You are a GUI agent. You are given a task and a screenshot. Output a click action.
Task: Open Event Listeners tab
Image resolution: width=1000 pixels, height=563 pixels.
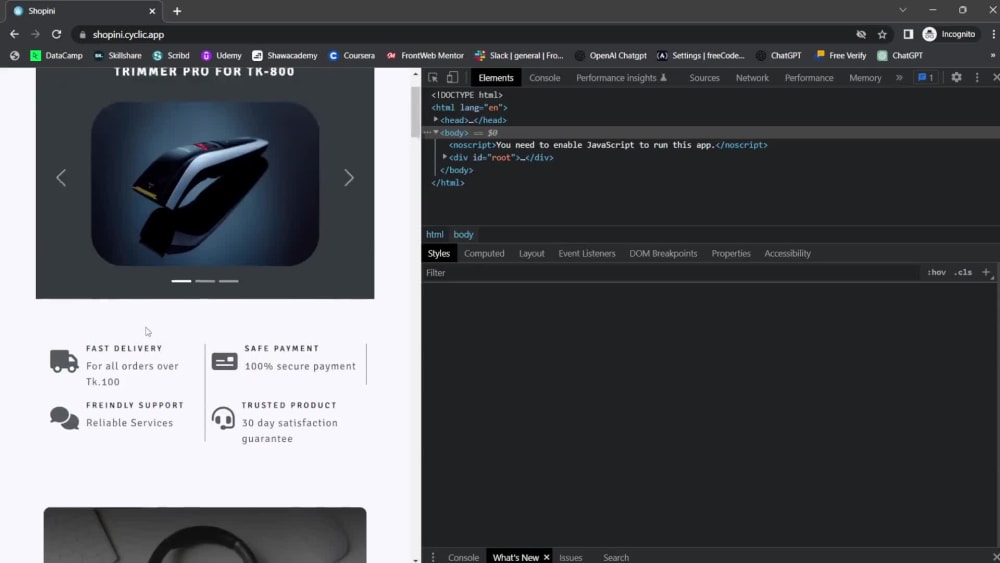tap(587, 253)
